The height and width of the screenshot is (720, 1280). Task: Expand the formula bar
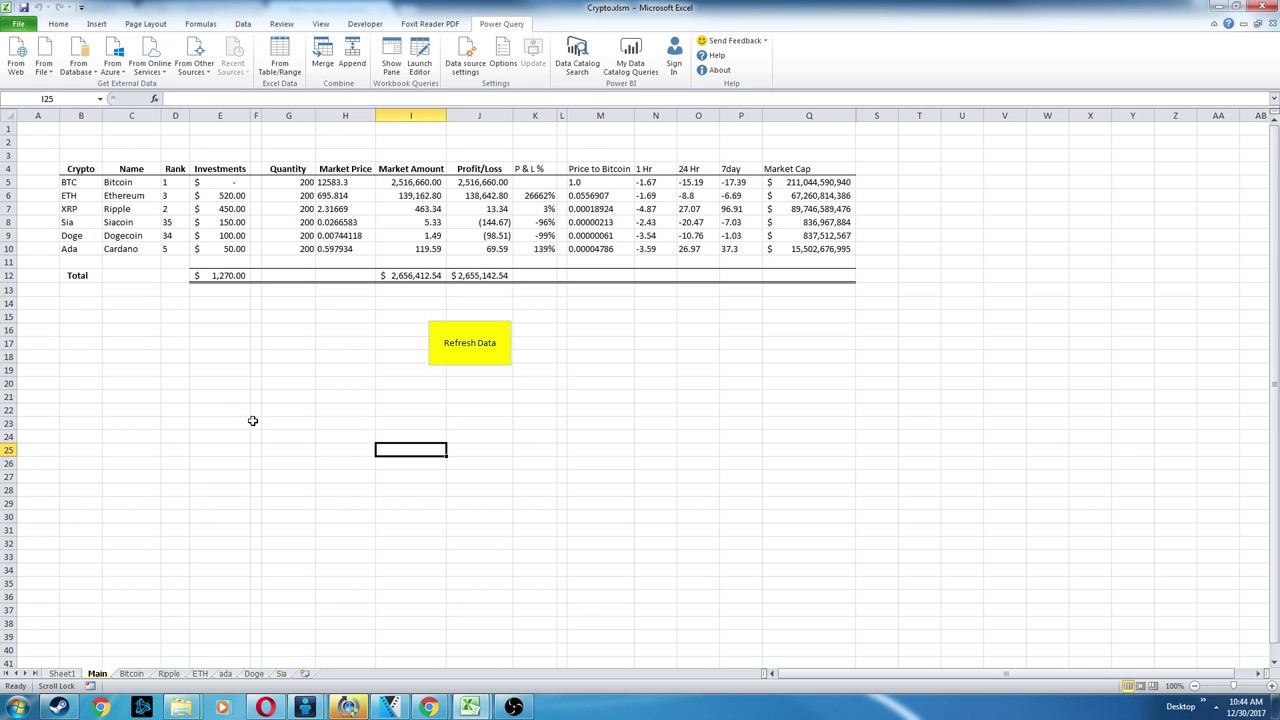[x=1274, y=99]
